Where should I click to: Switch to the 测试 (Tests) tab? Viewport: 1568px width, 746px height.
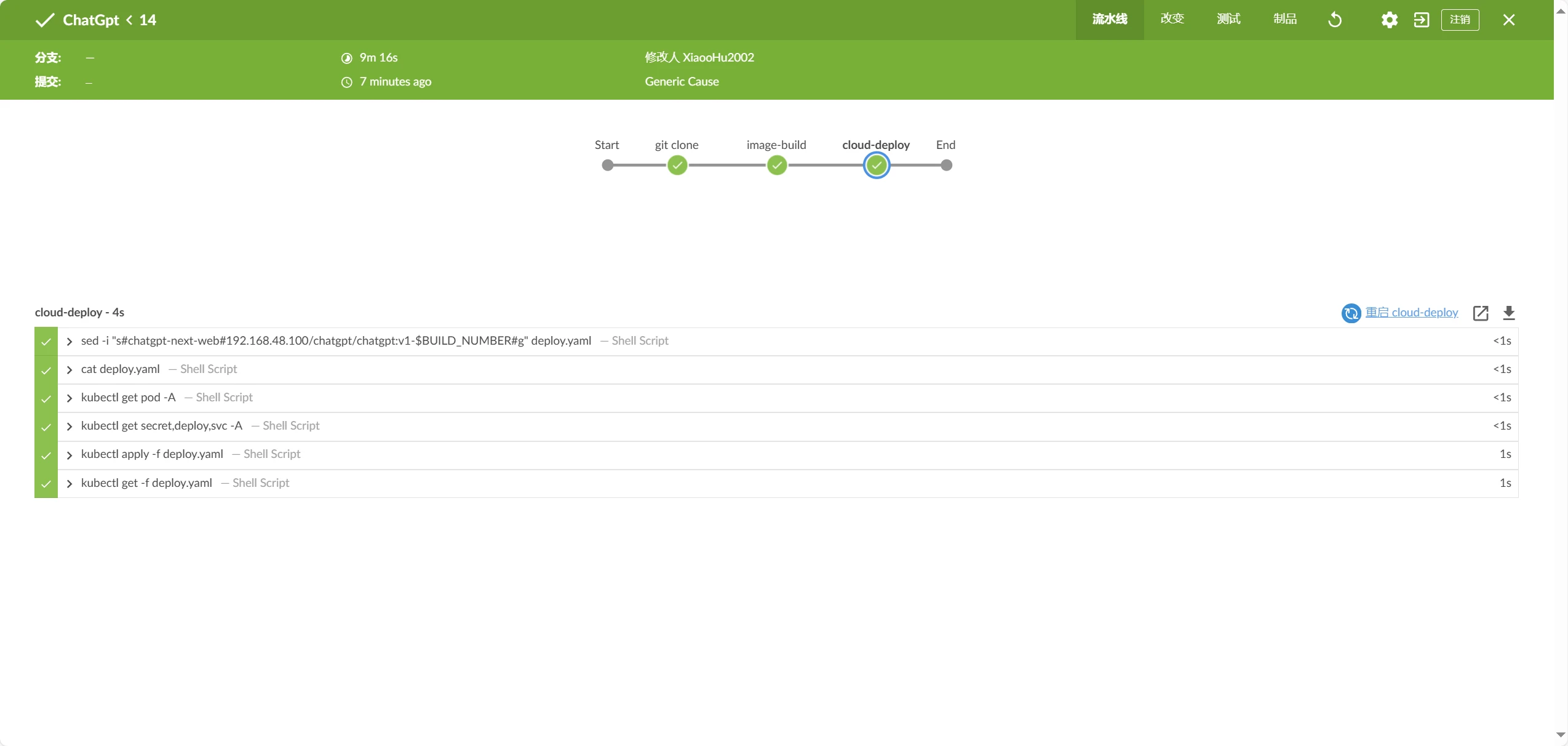1228,19
